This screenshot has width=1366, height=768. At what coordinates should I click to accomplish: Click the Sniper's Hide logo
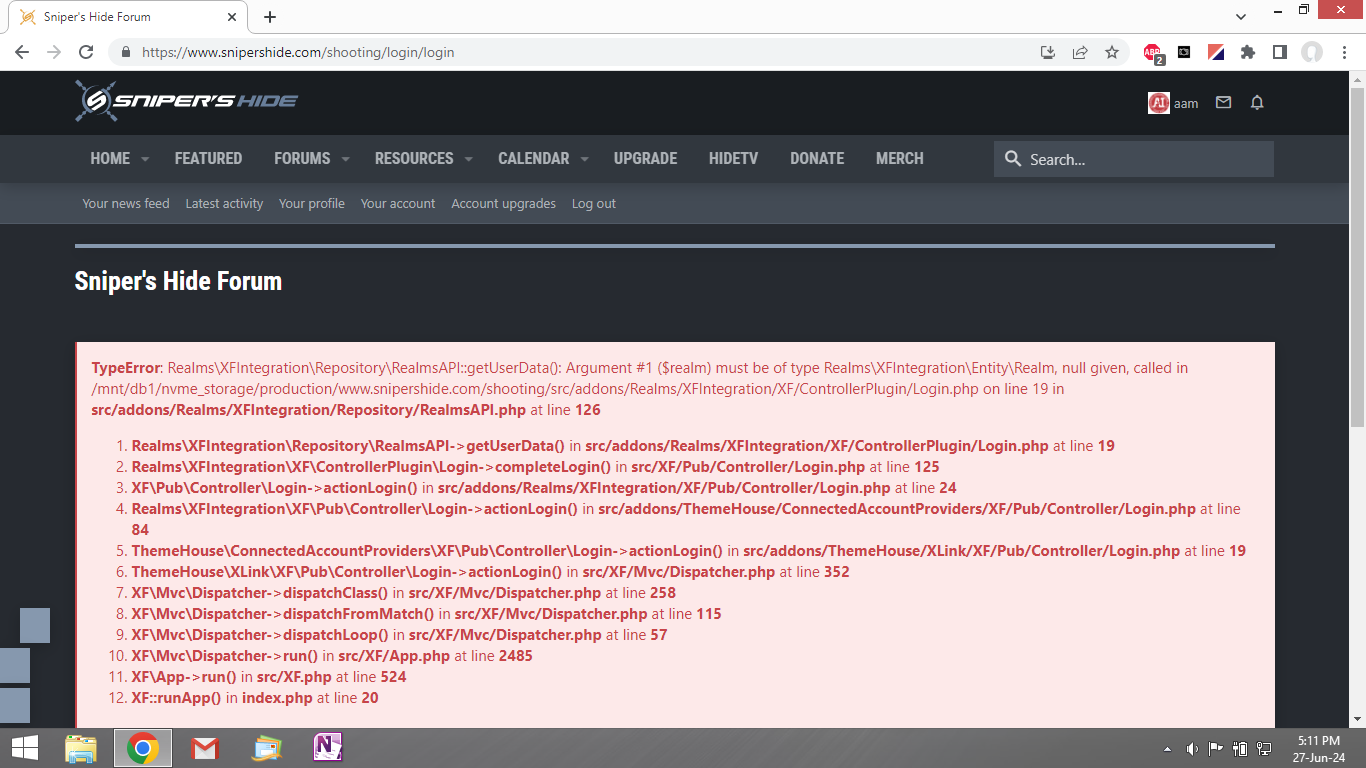click(x=186, y=101)
